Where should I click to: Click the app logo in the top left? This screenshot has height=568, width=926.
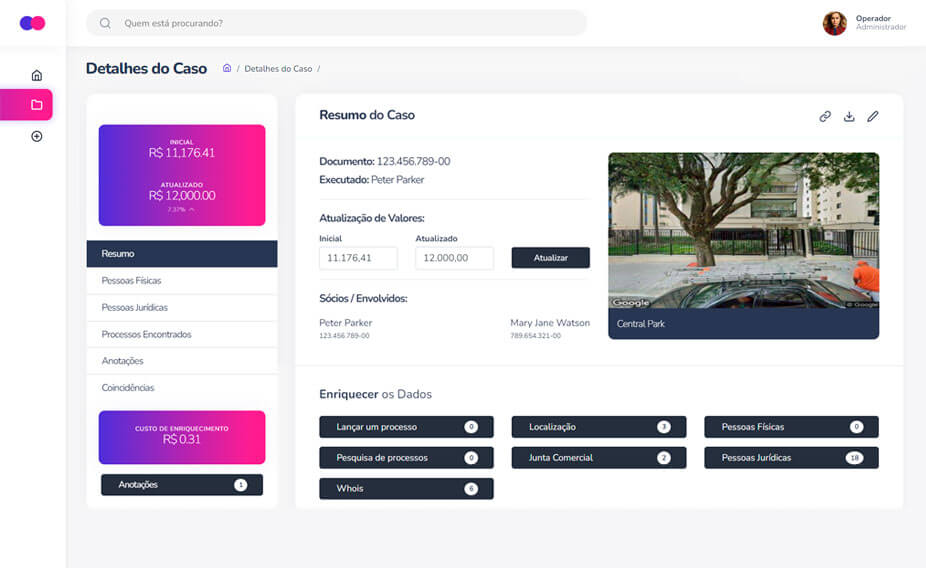[32, 23]
